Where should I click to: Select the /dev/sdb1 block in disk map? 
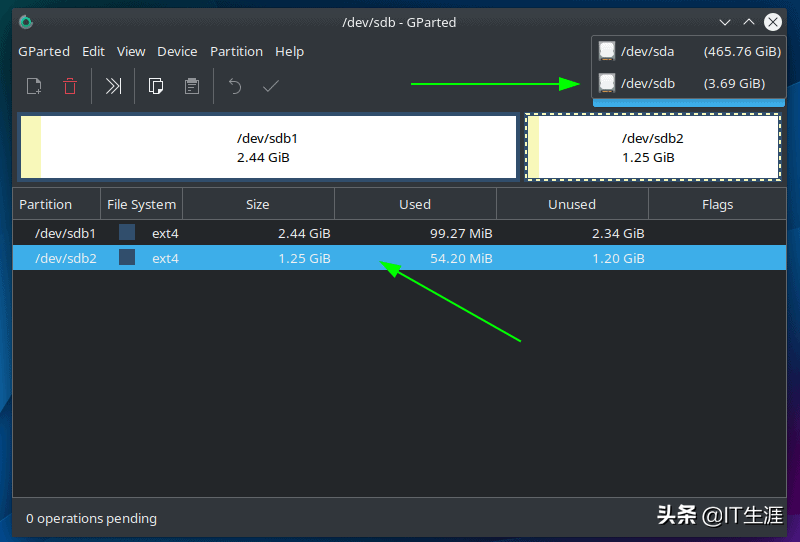point(267,147)
